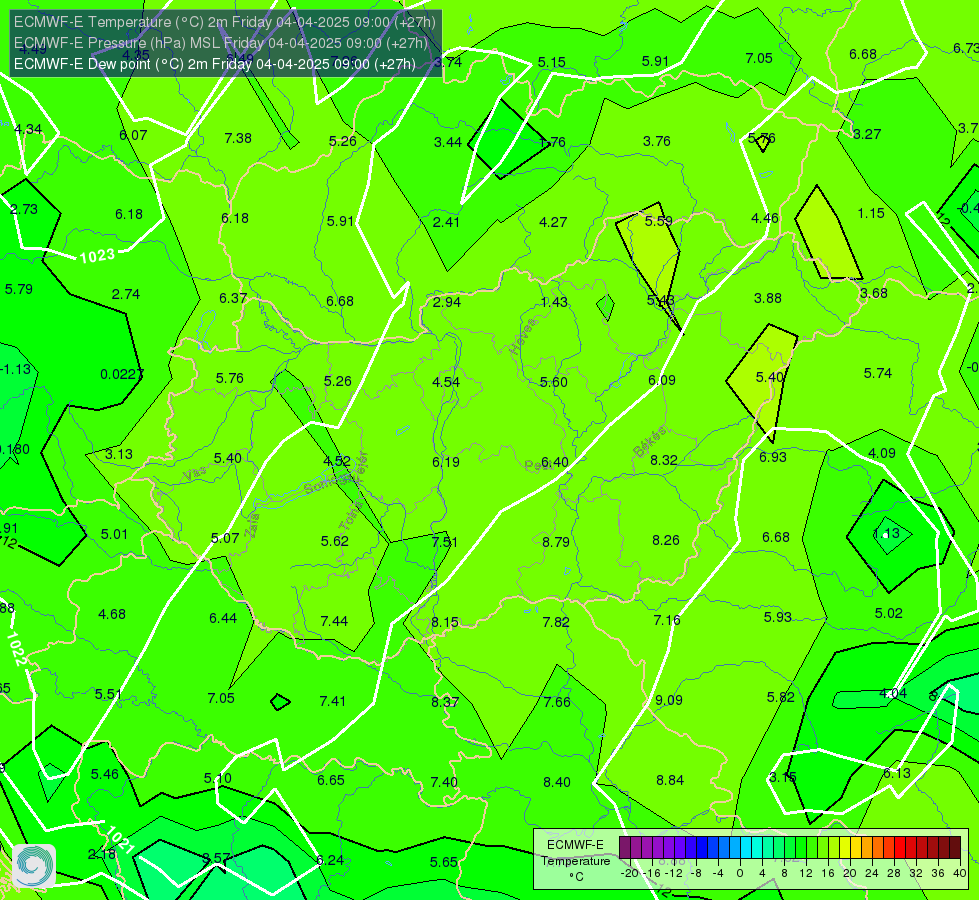Click the 9.09 grid value
Screen dimensions: 979x900
coord(669,700)
